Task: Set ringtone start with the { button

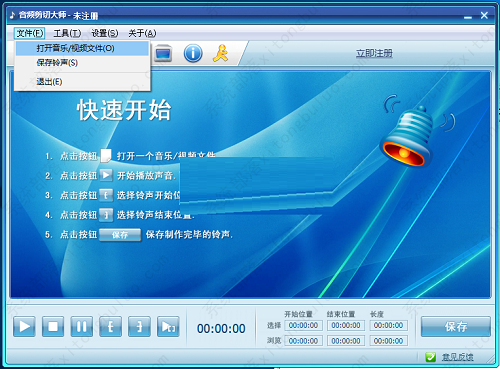Action: coord(110,326)
